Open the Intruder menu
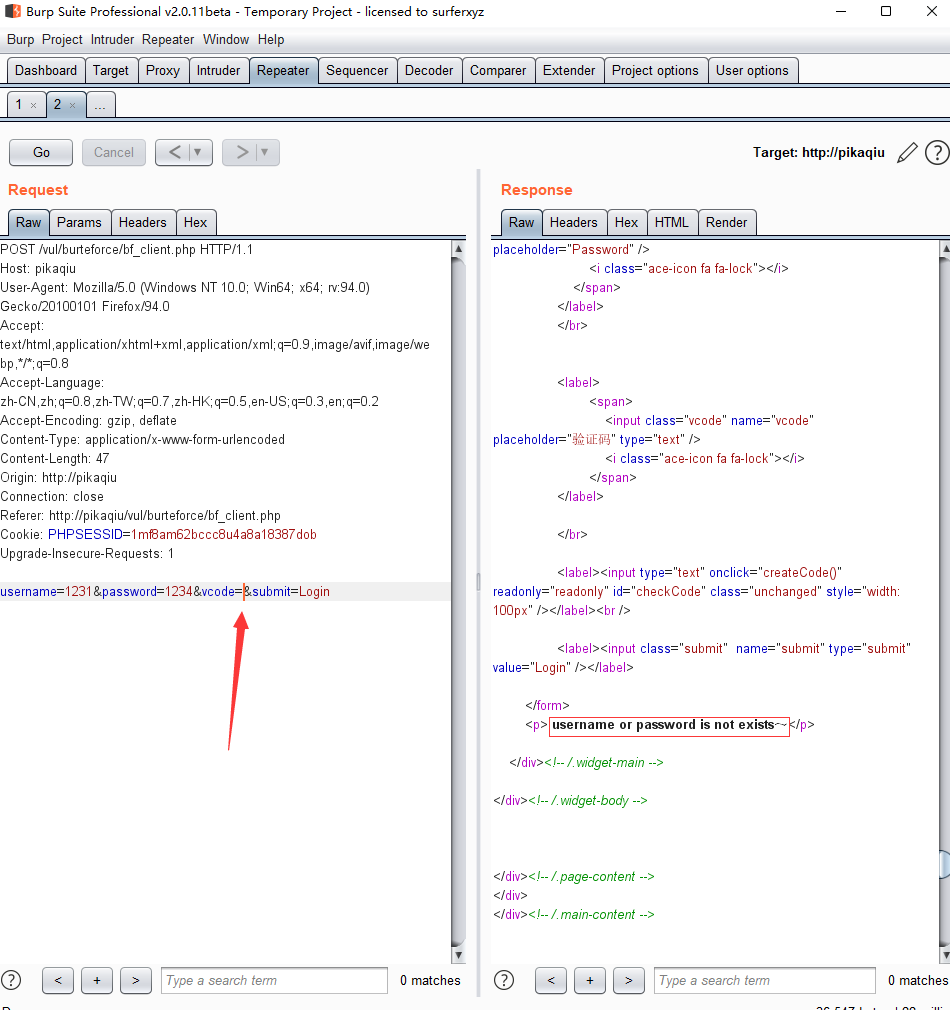This screenshot has height=1010, width=950. point(112,39)
